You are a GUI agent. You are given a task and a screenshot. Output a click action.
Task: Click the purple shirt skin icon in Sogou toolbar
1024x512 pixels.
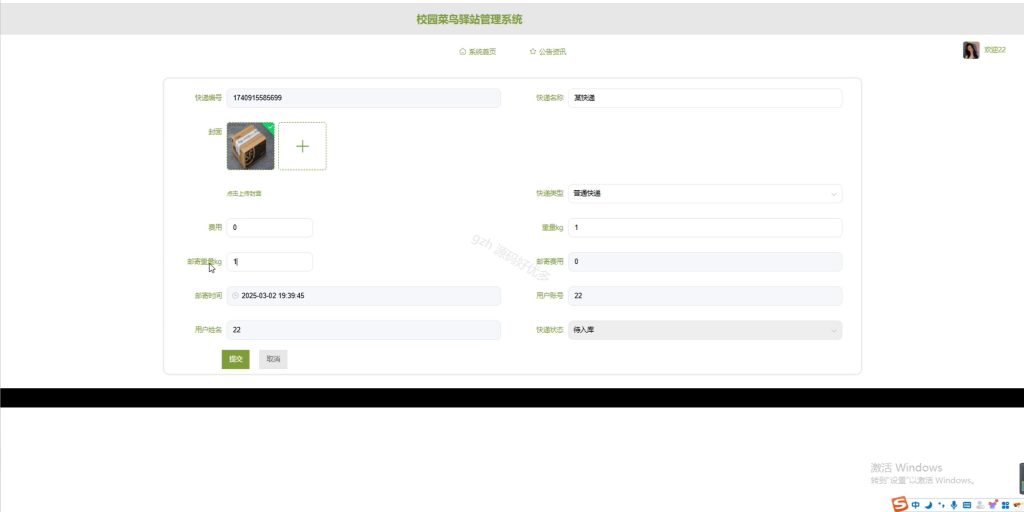(x=993, y=504)
